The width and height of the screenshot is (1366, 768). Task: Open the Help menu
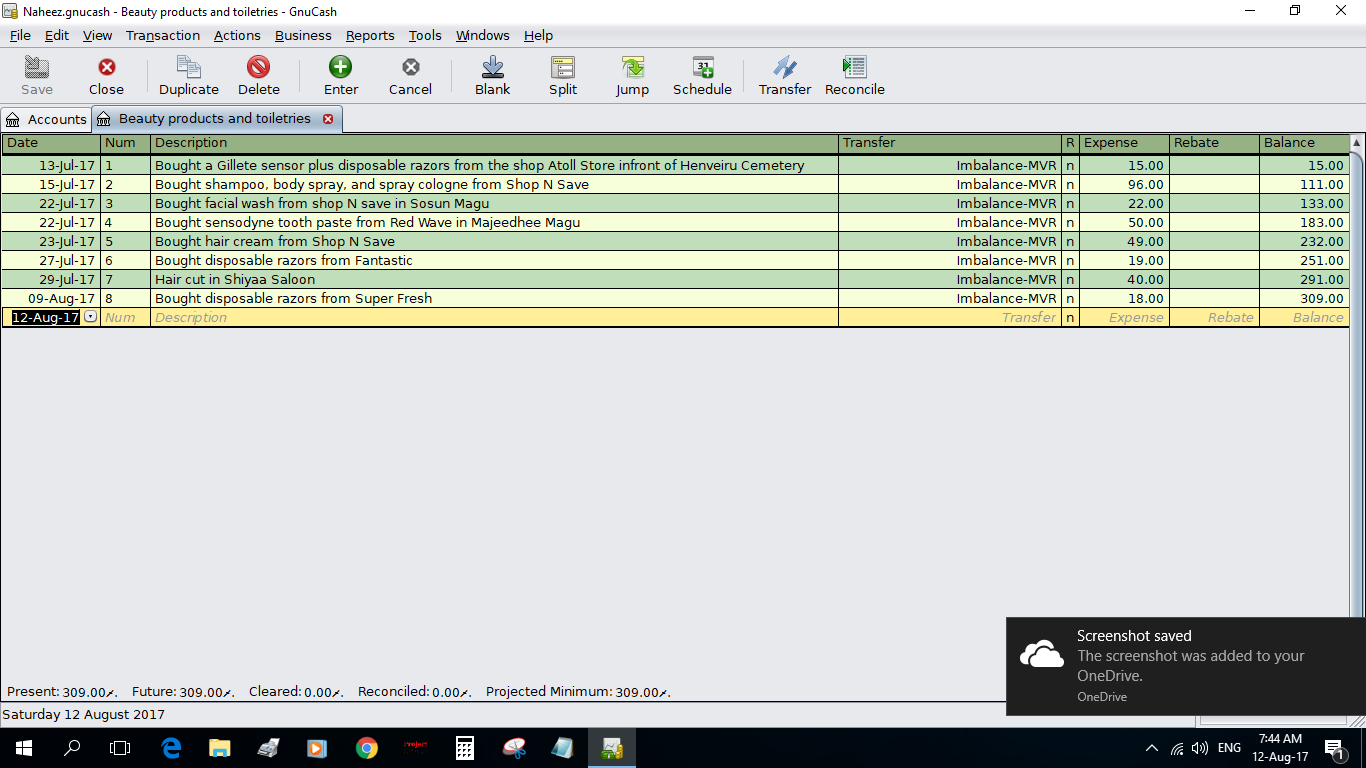[538, 35]
